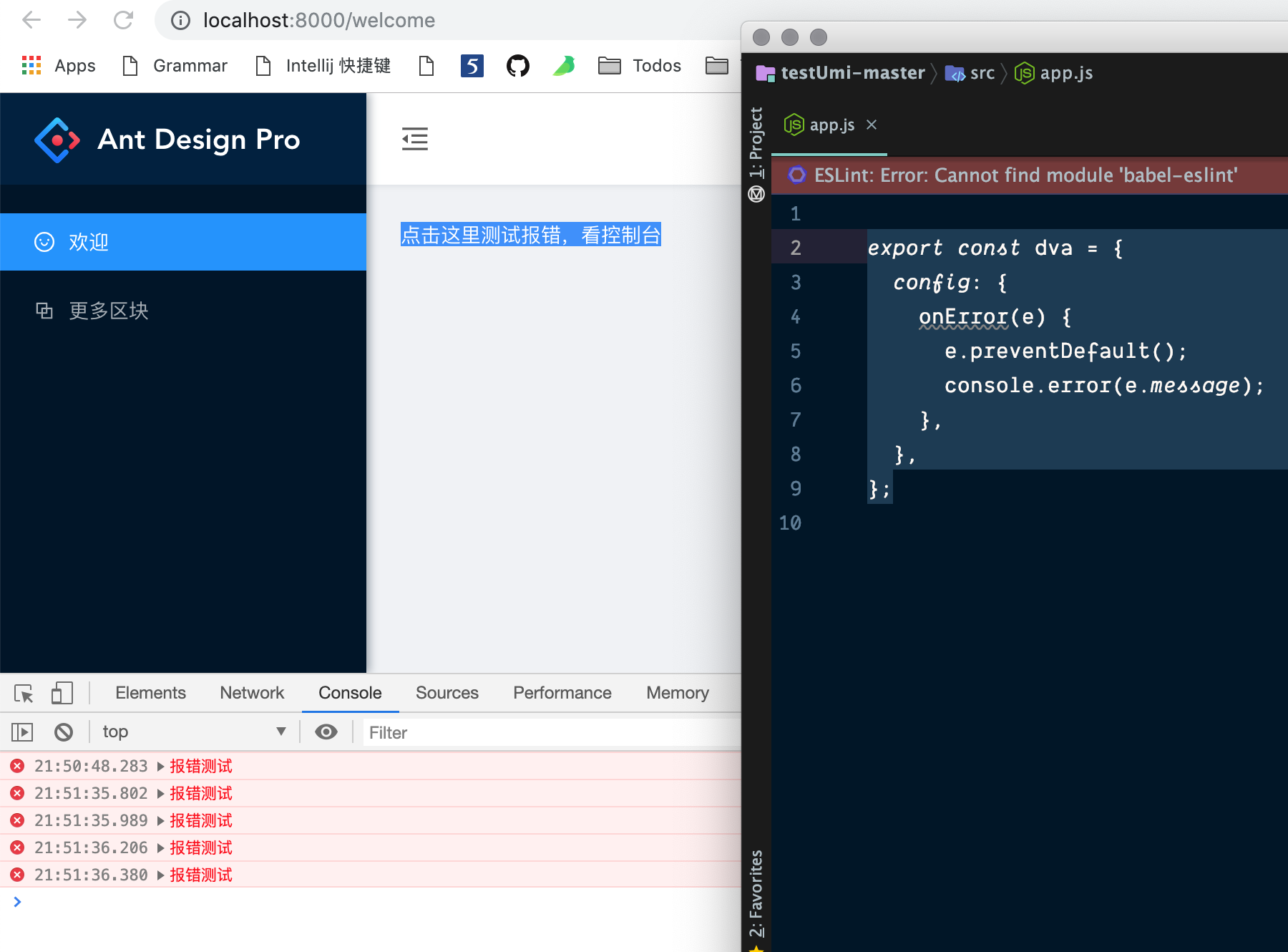Click the Ant Design Pro title
The width and height of the screenshot is (1288, 952).
click(x=199, y=140)
